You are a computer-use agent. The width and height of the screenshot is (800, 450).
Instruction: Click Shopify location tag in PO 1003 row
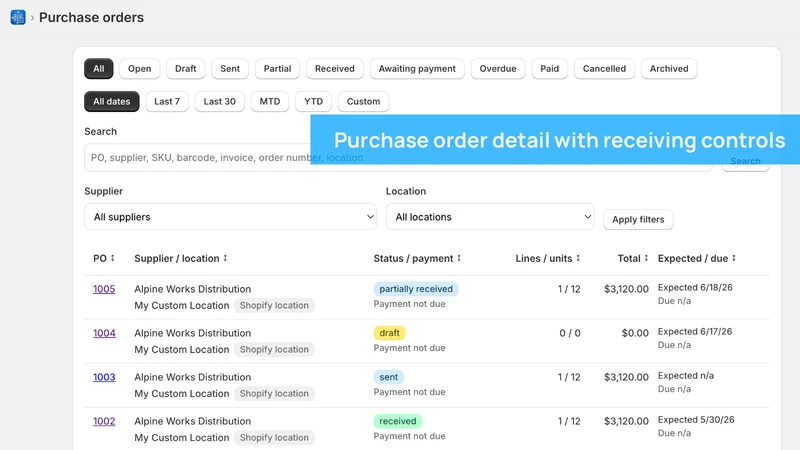pos(274,393)
